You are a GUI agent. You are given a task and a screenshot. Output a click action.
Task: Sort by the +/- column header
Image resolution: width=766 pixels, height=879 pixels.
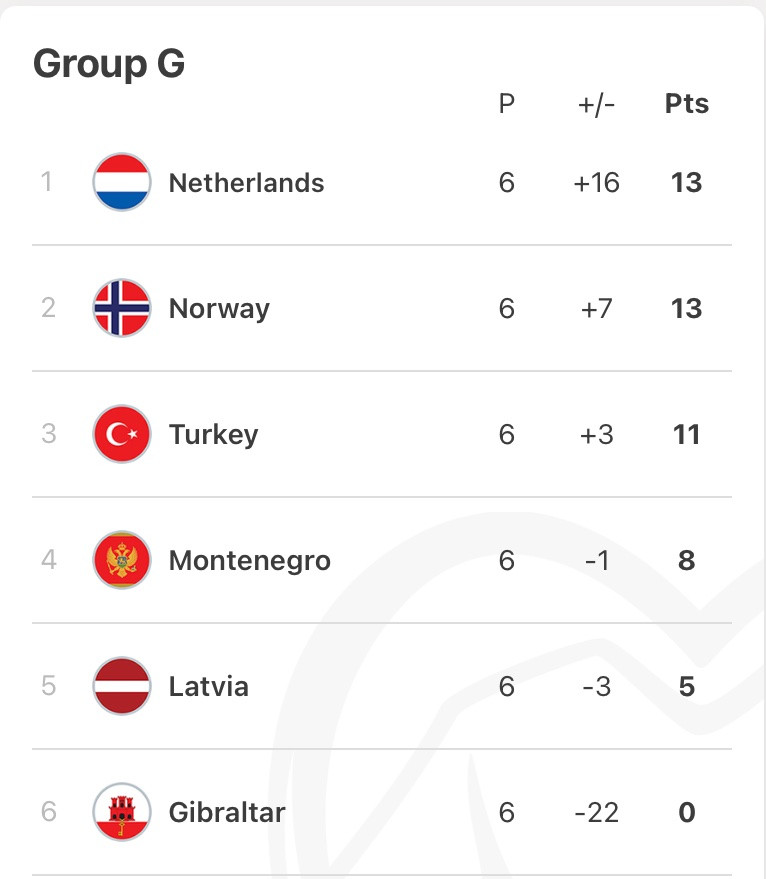[x=597, y=104]
